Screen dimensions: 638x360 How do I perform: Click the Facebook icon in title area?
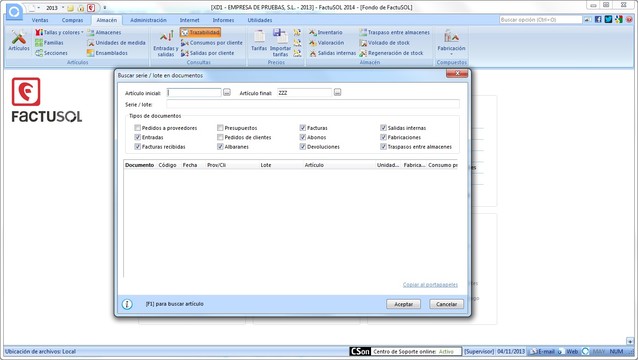point(598,19)
